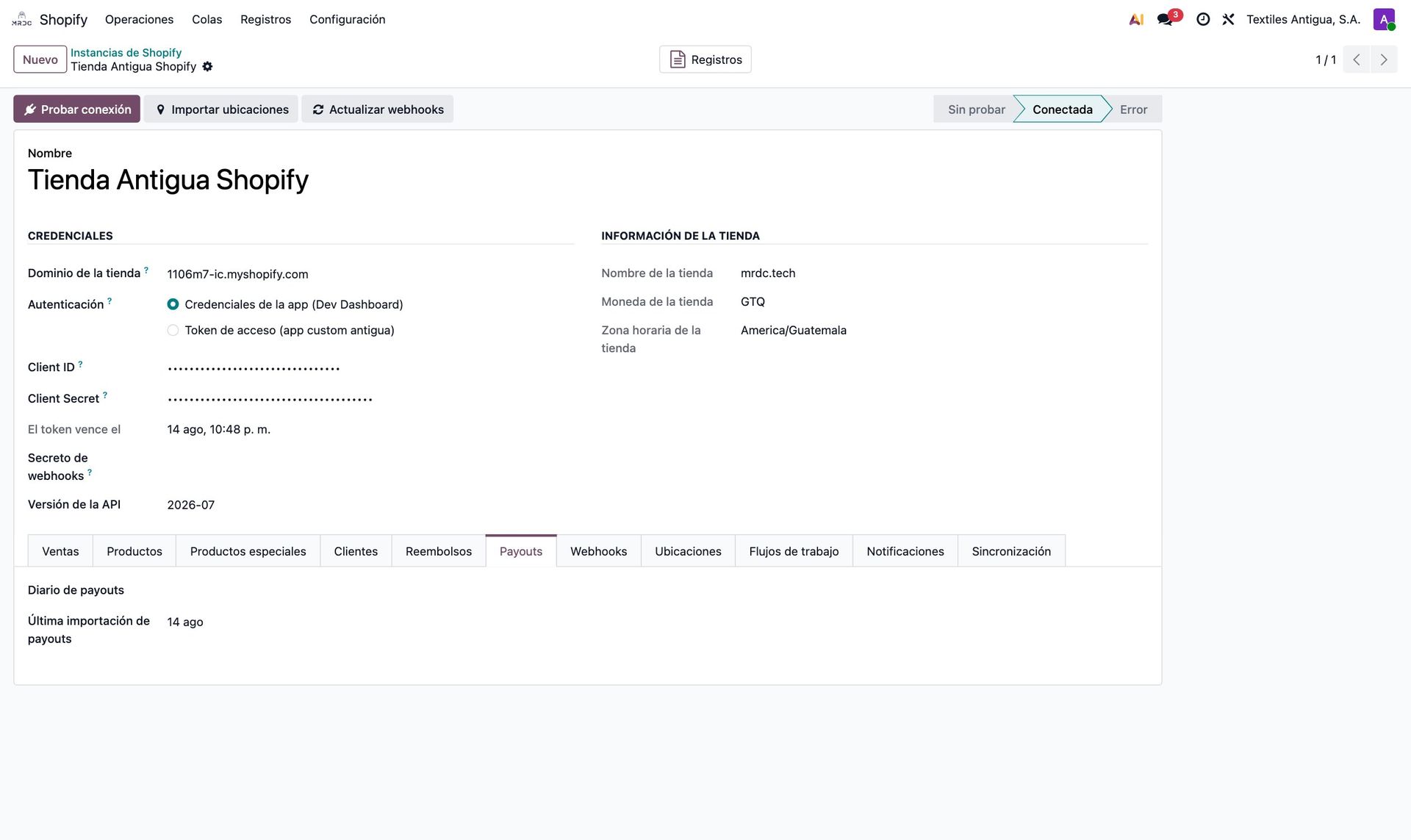
Task: Click help mark next to Autenticación
Action: [x=109, y=301]
